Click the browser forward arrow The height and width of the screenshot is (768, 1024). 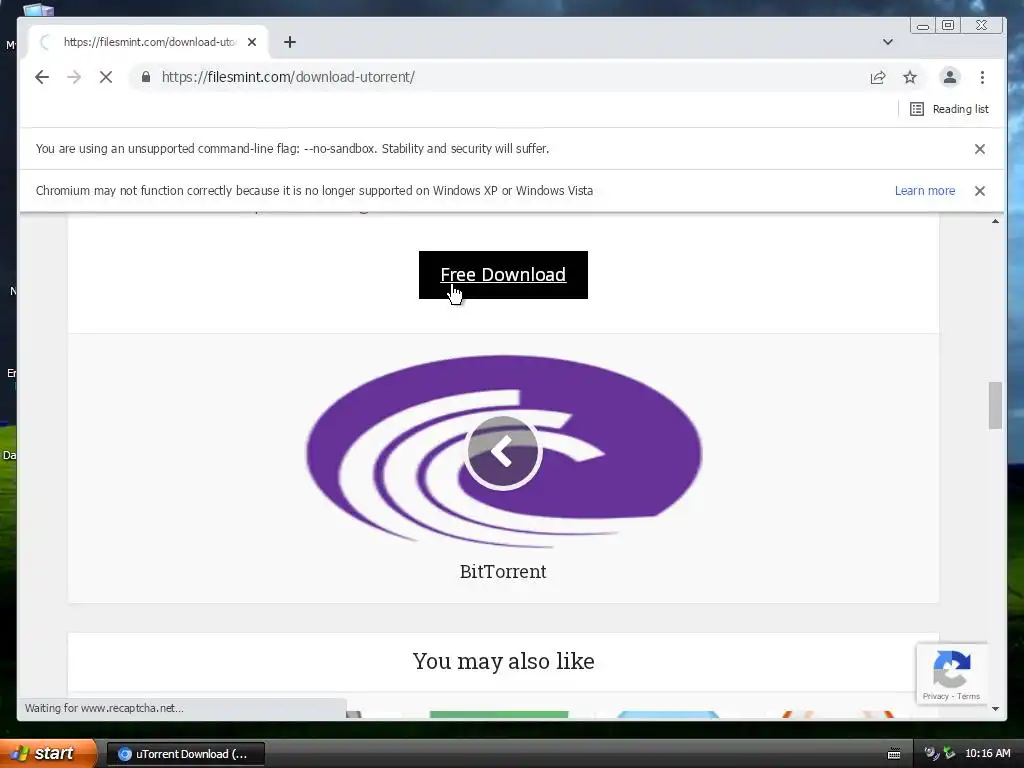tap(74, 77)
